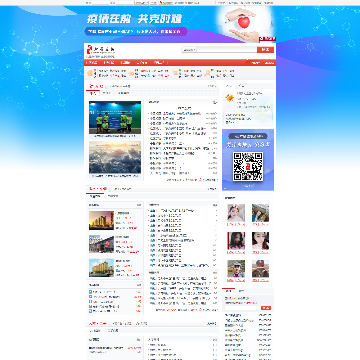The height and width of the screenshot is (360, 360).
Task: Open the clouds sunset photo thumbnail
Action: 115,157
